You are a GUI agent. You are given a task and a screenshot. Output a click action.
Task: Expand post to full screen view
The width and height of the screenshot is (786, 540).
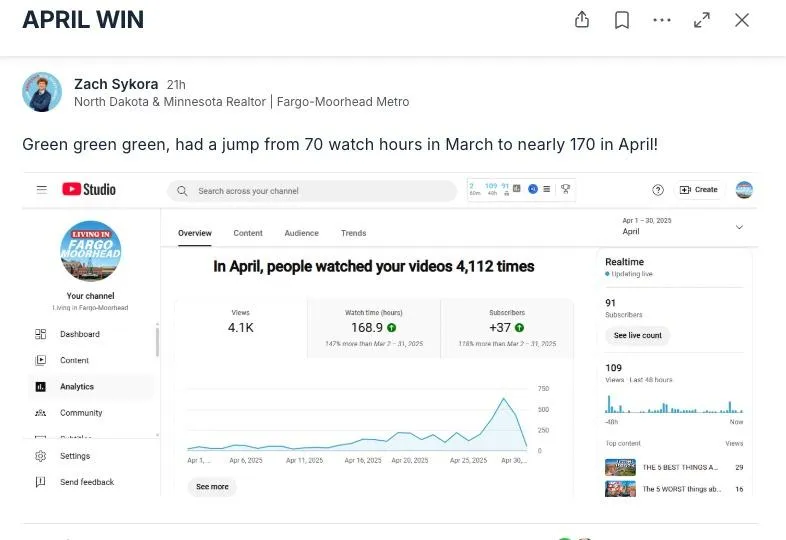tap(702, 20)
